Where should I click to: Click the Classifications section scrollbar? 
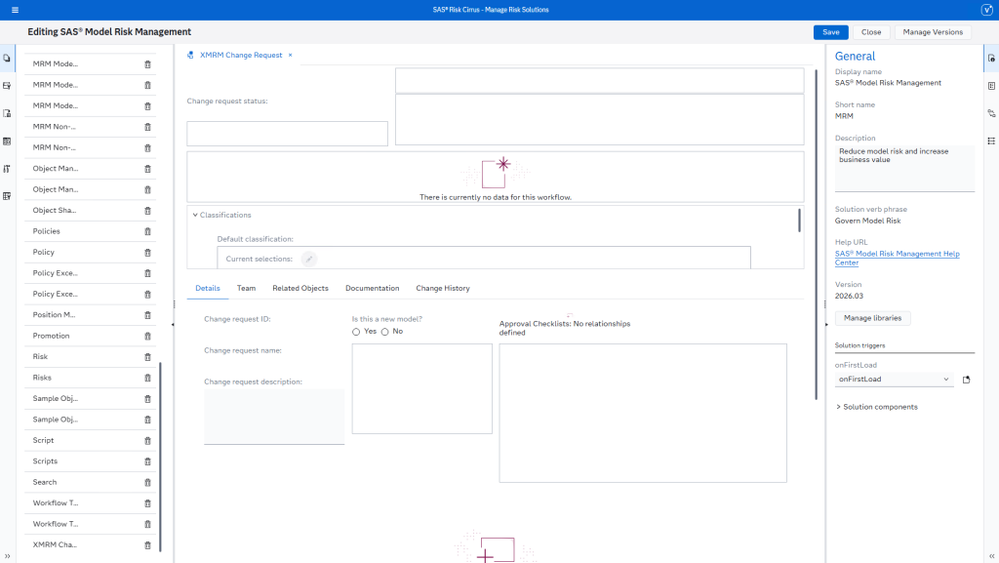pyautogui.click(x=800, y=220)
